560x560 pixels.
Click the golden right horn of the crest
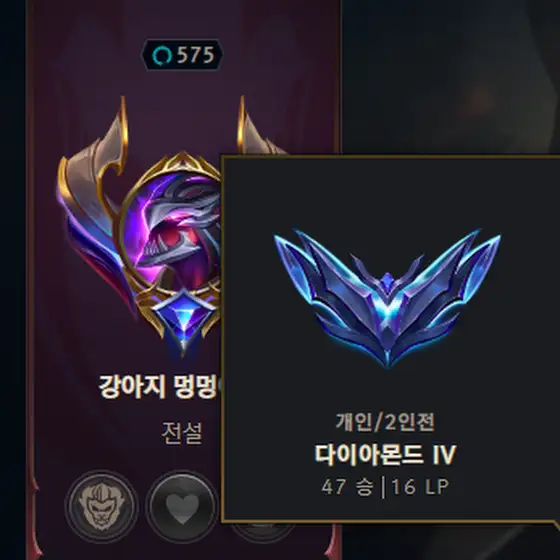pyautogui.click(x=246, y=125)
